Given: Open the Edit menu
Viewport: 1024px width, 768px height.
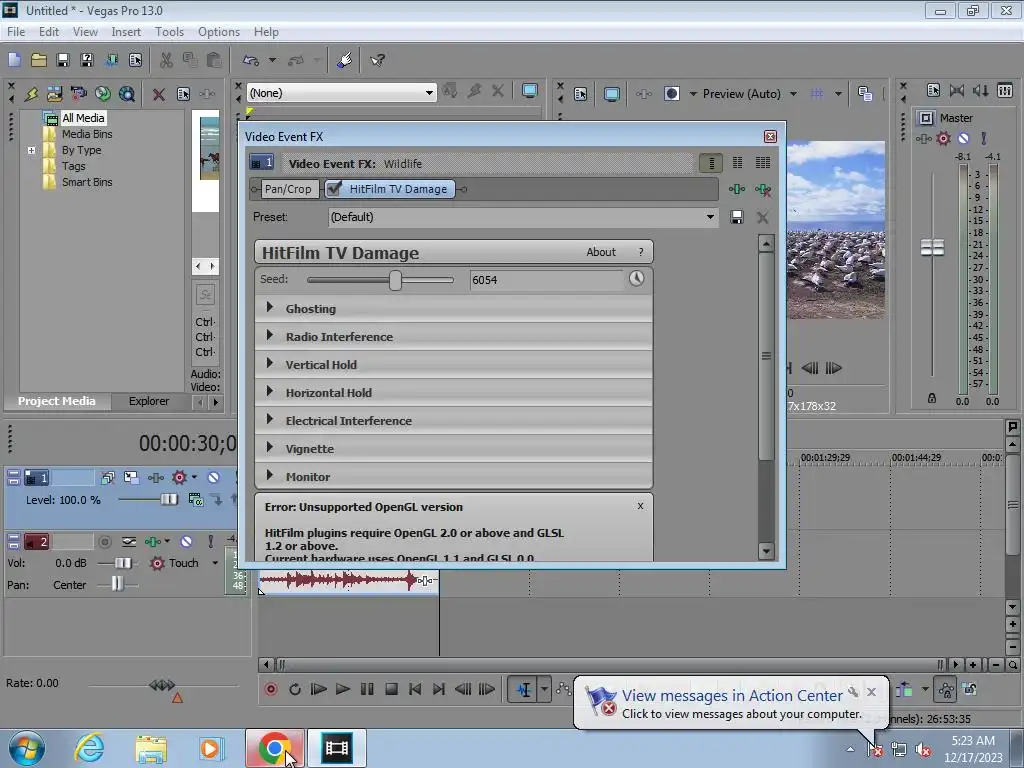Looking at the screenshot, I should [49, 31].
